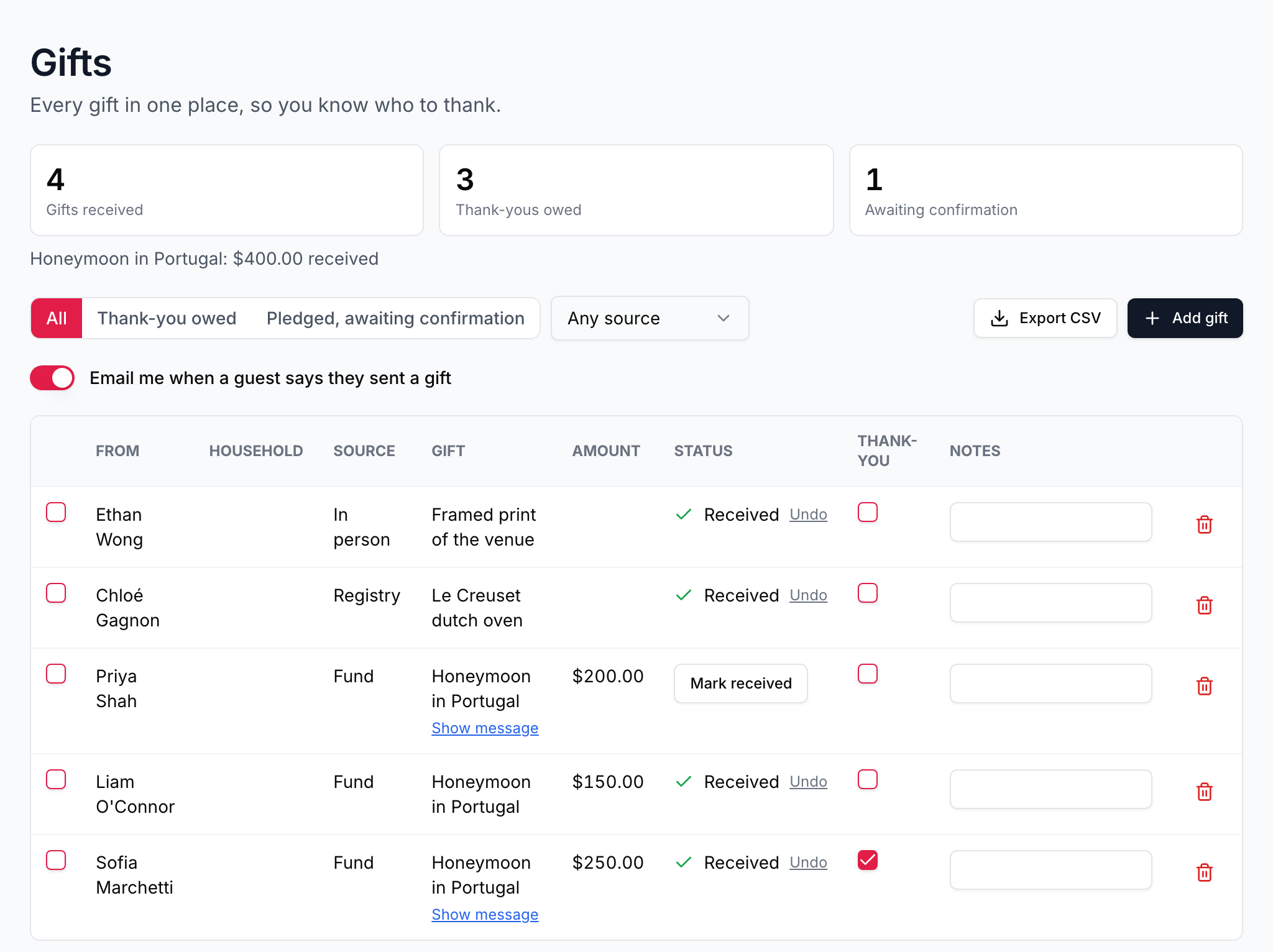
Task: Select Sofia Marchetti's row checkbox
Action: (x=56, y=860)
